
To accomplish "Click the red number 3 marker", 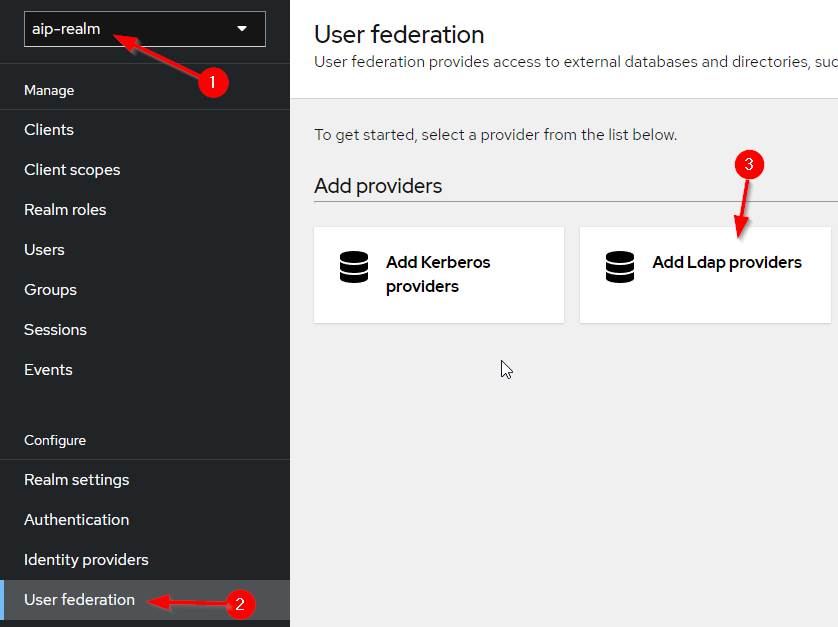I will click(x=749, y=164).
